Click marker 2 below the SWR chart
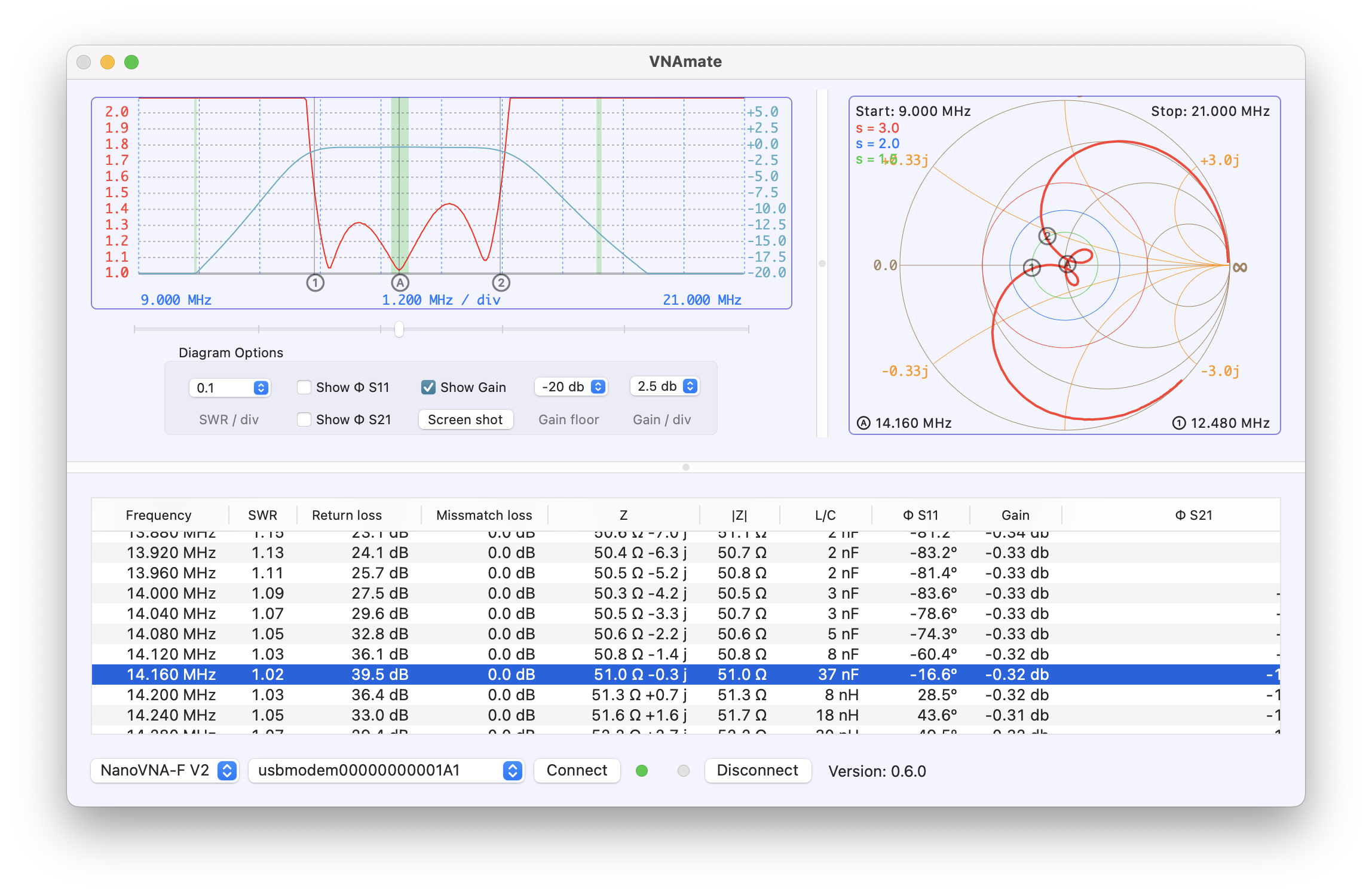The image size is (1372, 895). tap(501, 283)
